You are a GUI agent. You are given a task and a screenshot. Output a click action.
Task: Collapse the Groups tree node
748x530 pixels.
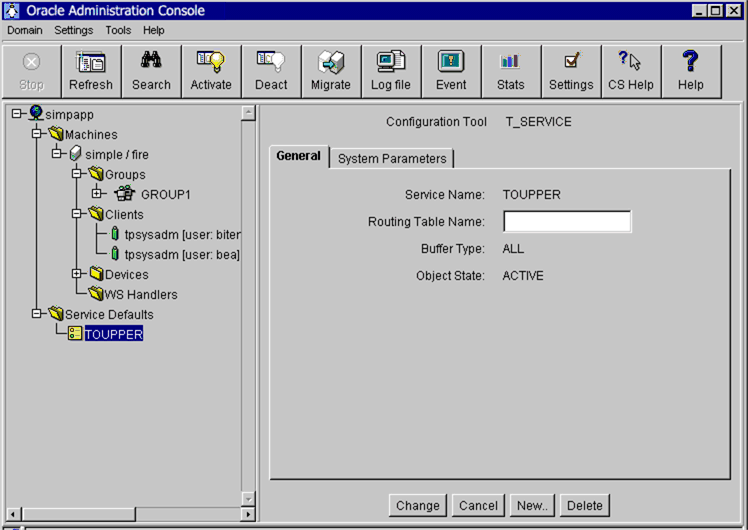coord(77,174)
